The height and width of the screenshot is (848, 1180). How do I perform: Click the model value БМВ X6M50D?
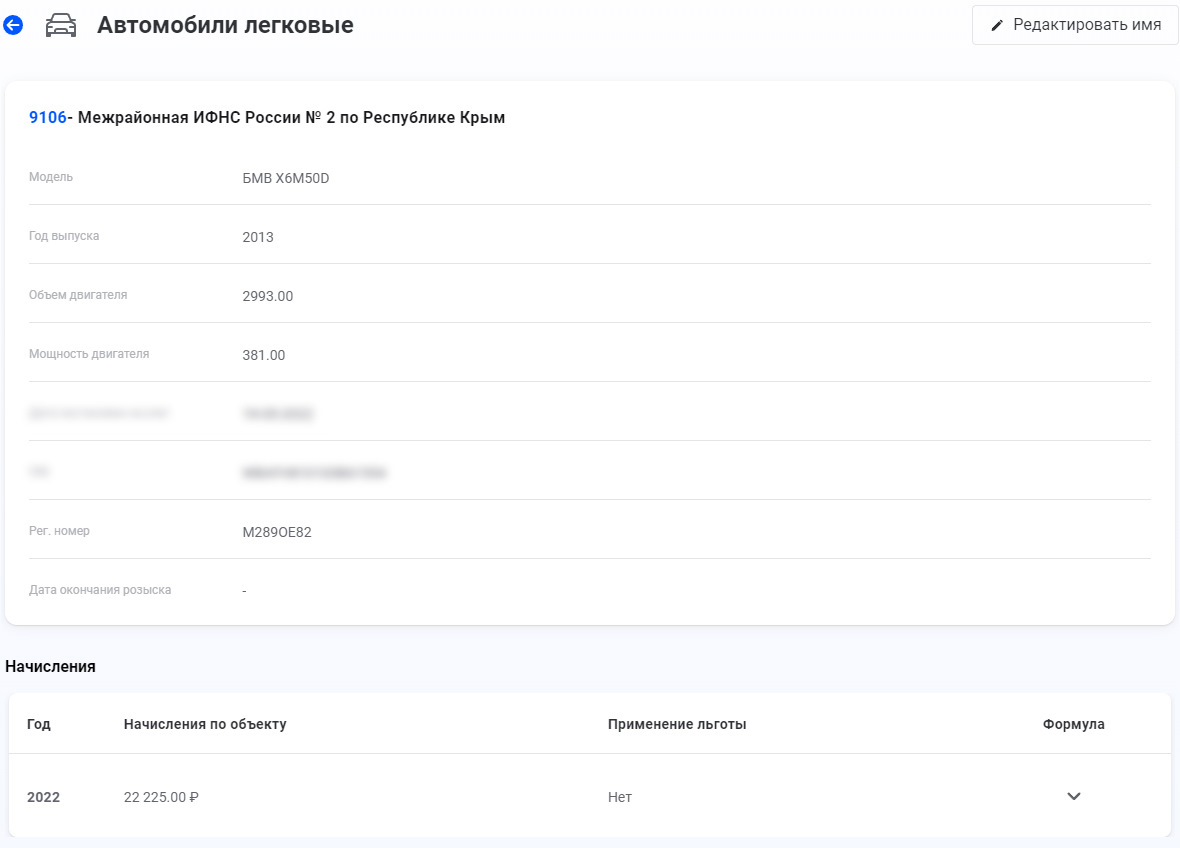[285, 178]
